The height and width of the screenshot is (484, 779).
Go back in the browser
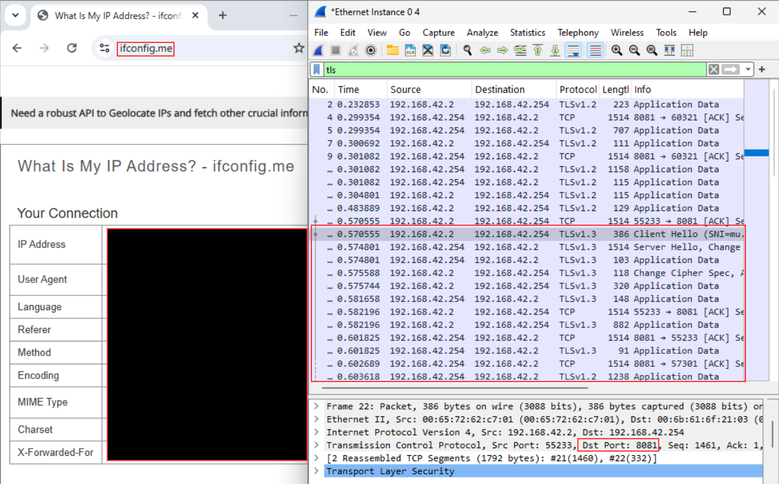[x=17, y=48]
